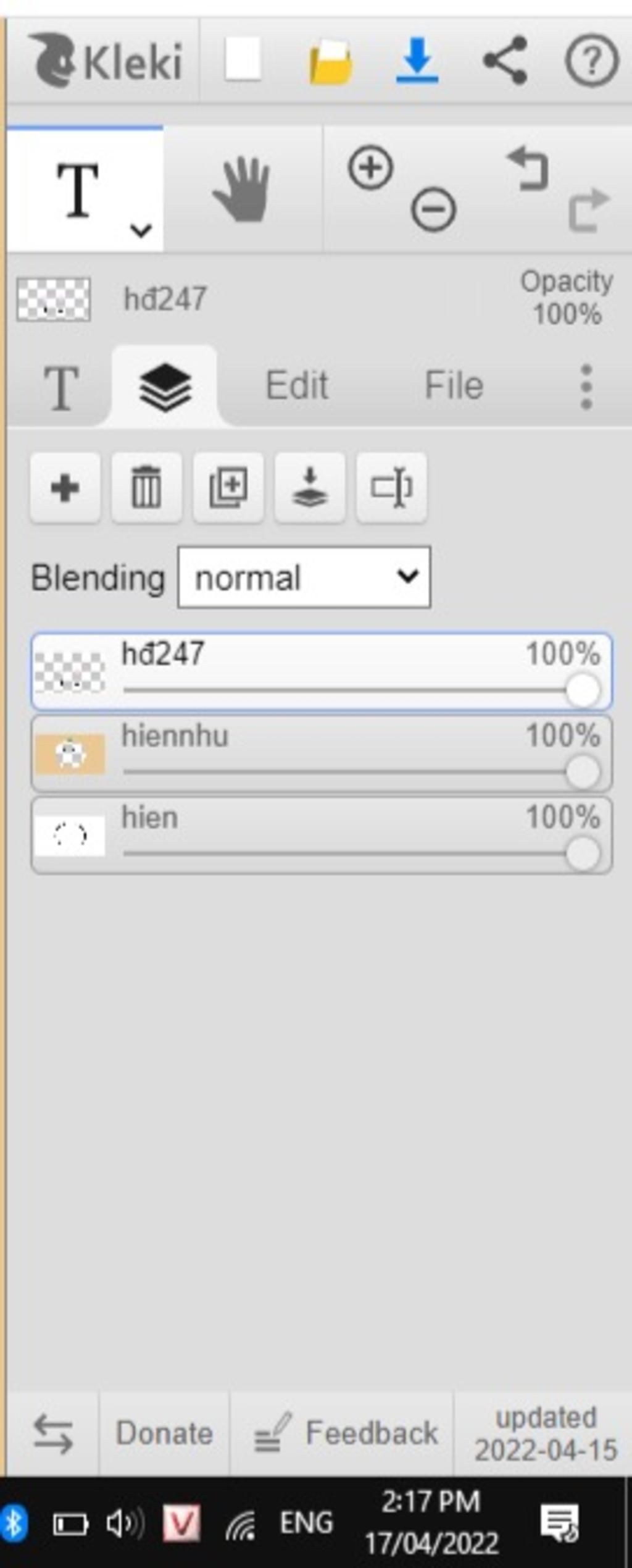Duplicate layer using the copy icon
The height and width of the screenshot is (1568, 632).
pyautogui.click(x=228, y=488)
